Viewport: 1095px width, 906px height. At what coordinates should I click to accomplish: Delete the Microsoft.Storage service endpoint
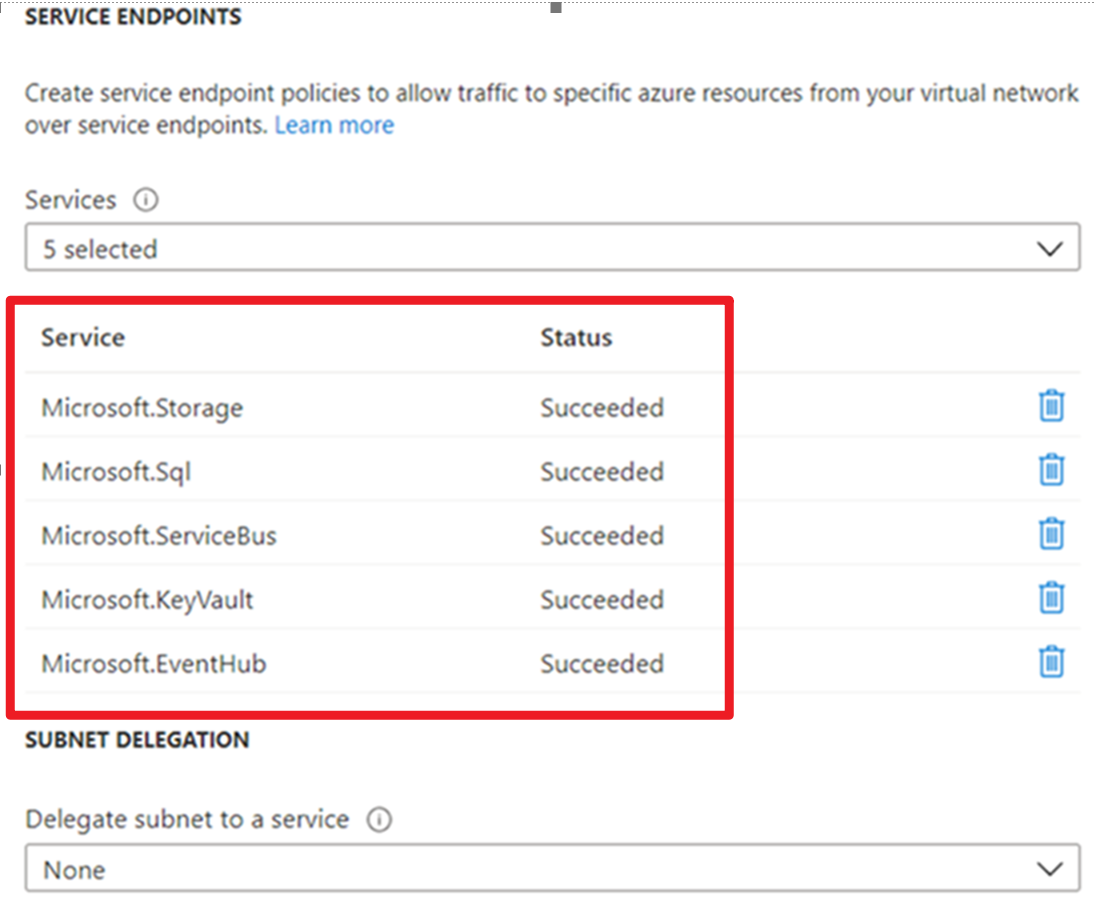[x=1051, y=406]
